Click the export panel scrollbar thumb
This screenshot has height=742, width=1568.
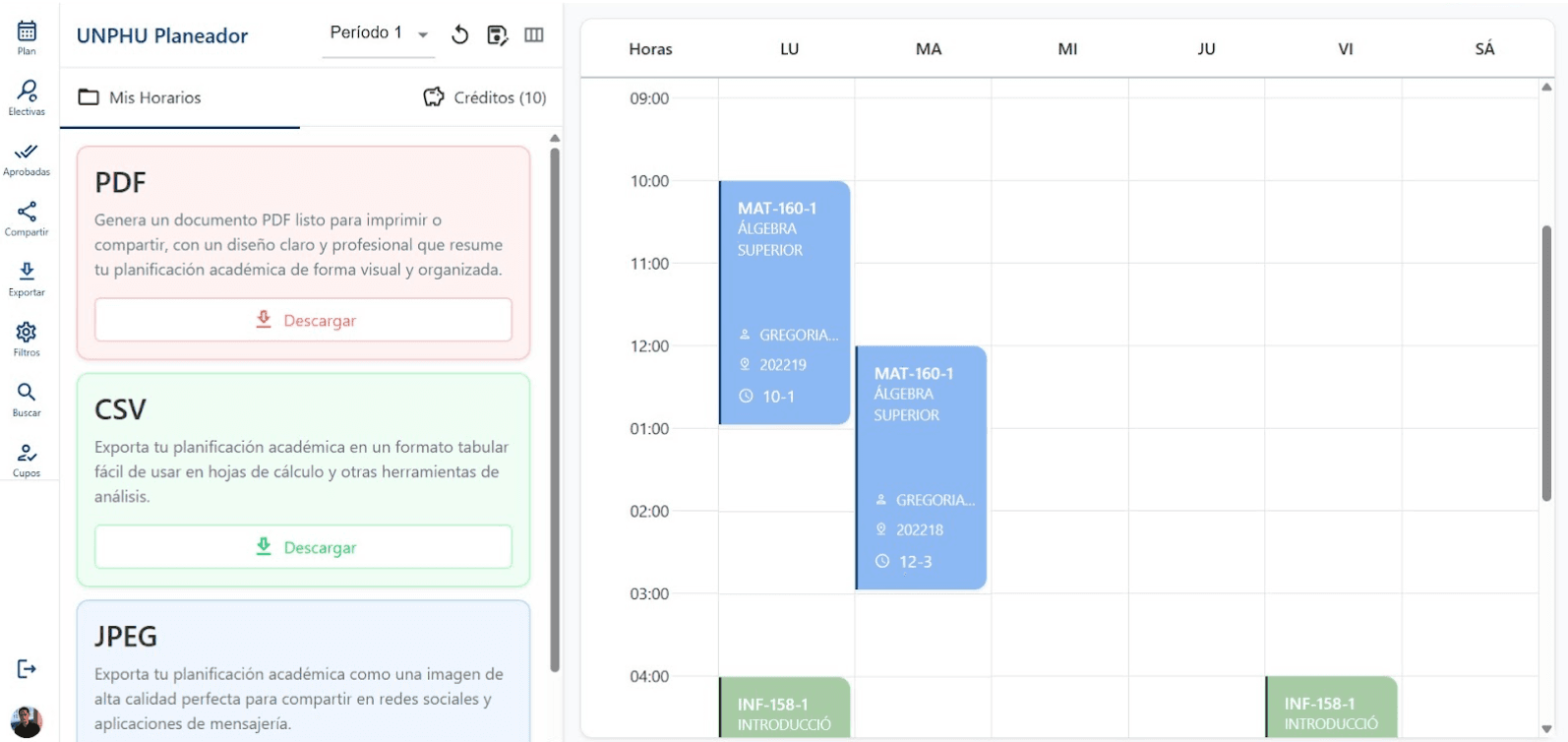(555, 409)
